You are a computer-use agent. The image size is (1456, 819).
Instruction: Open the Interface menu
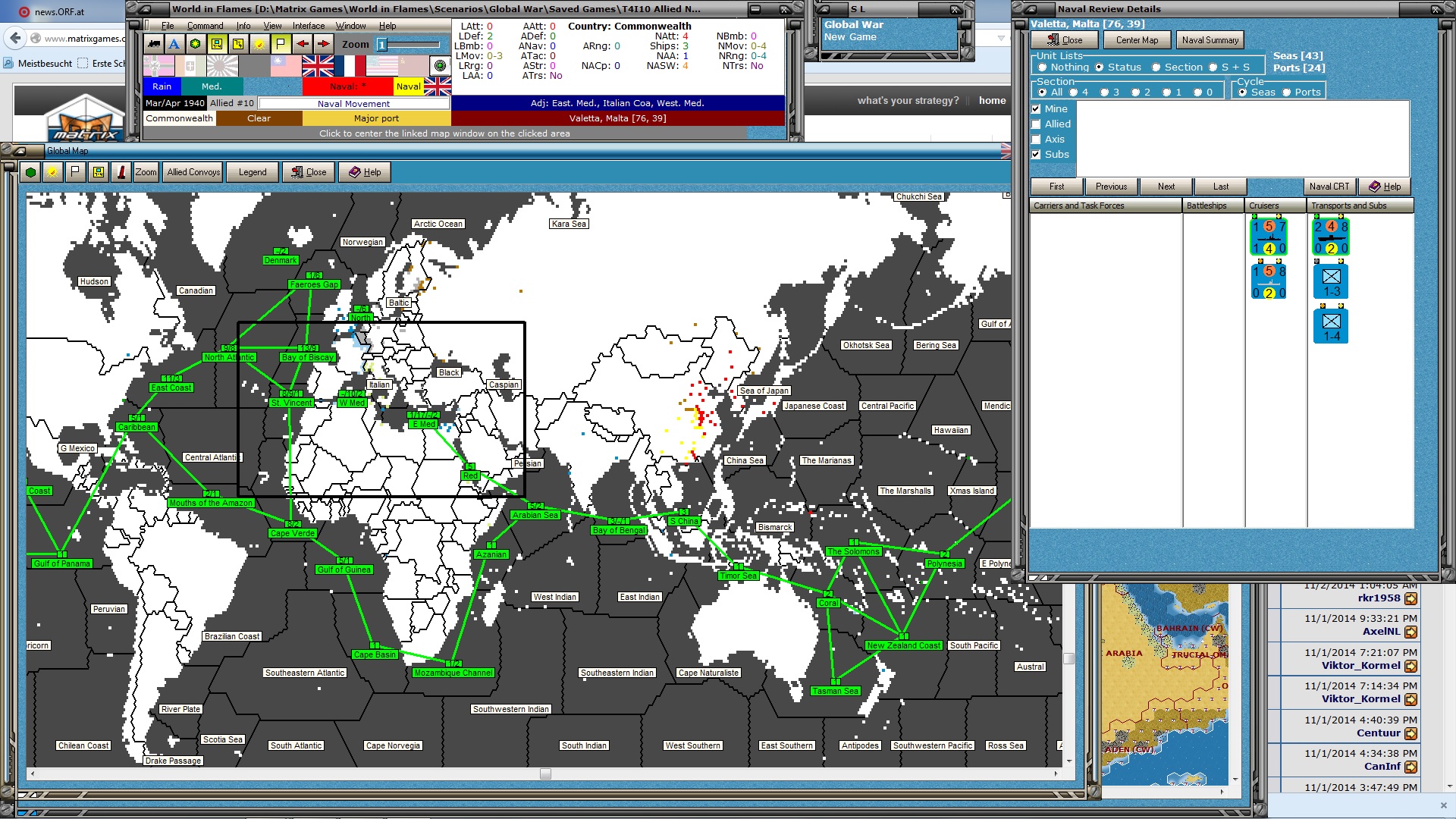(x=309, y=26)
